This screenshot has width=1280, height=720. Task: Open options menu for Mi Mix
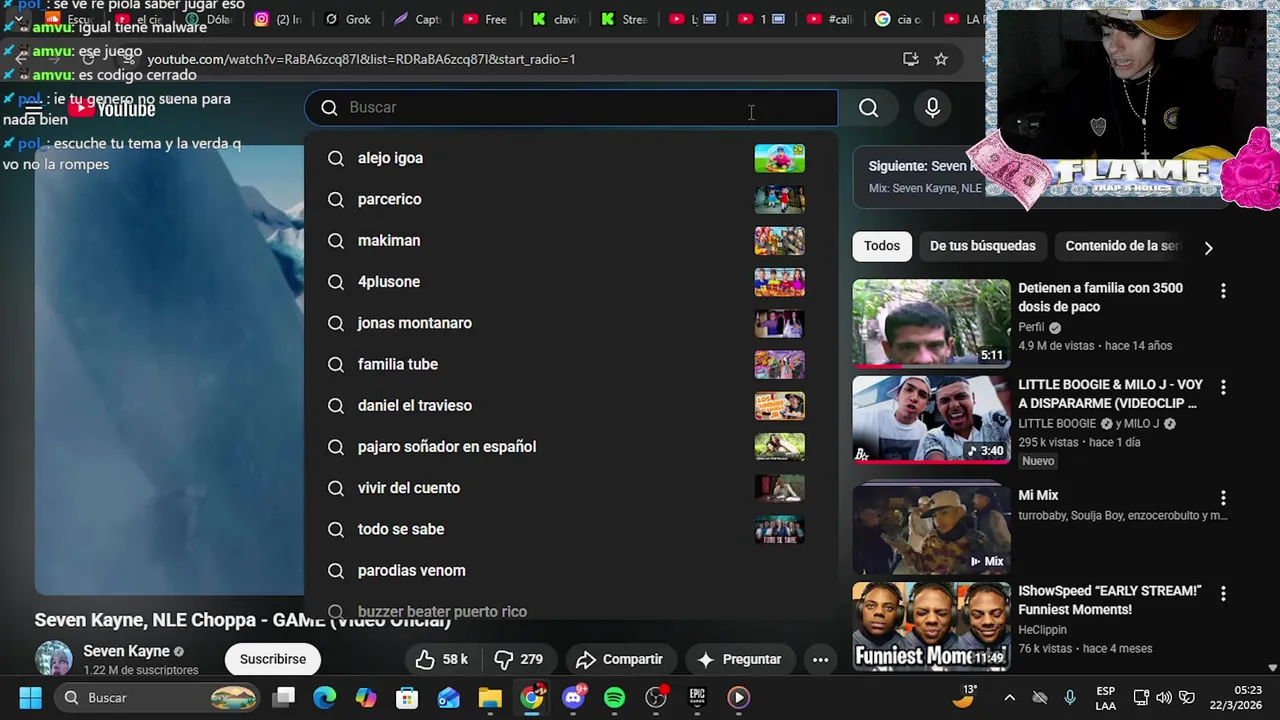pos(1223,497)
